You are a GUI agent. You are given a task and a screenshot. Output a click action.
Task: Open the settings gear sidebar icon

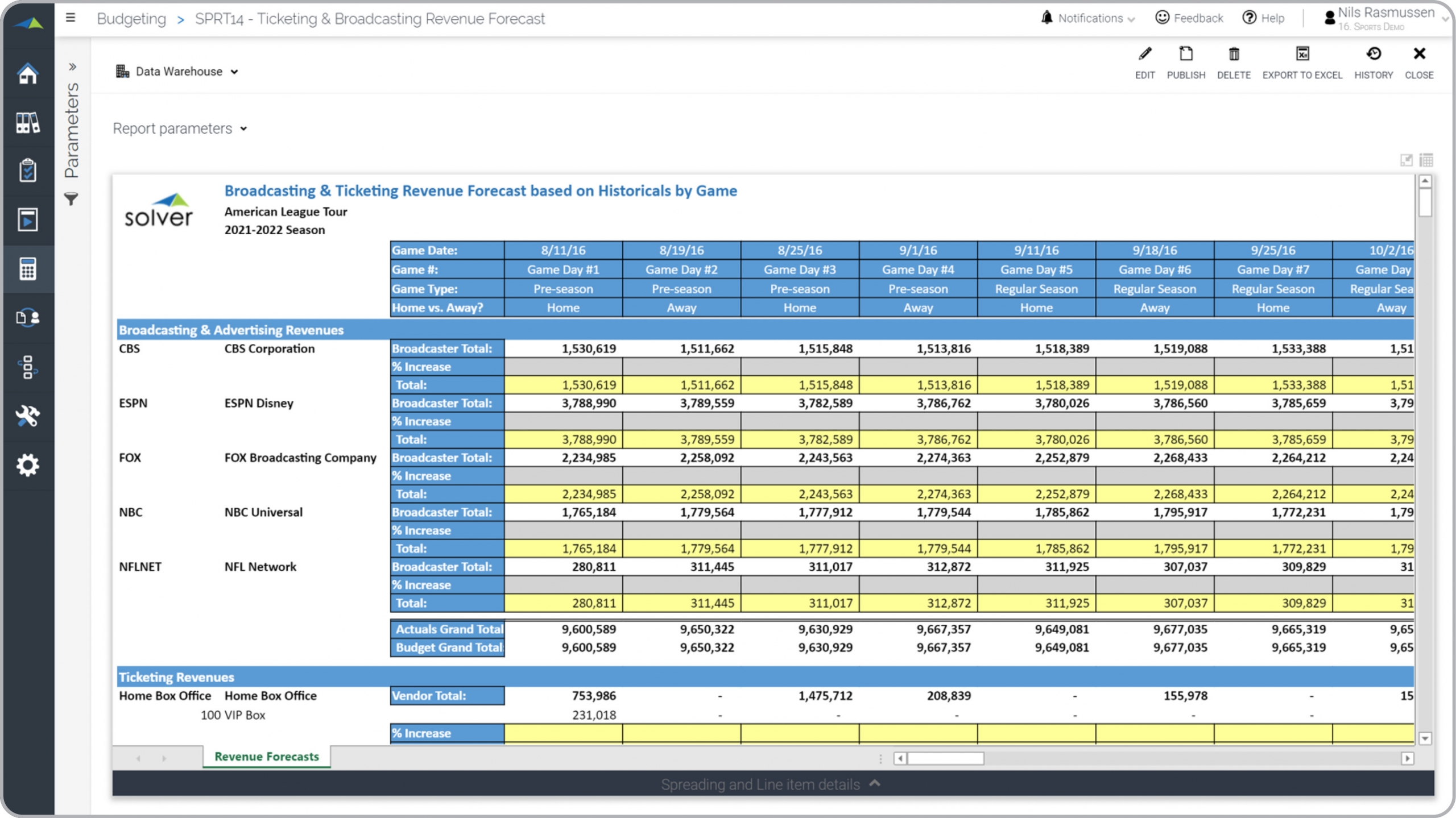click(27, 465)
